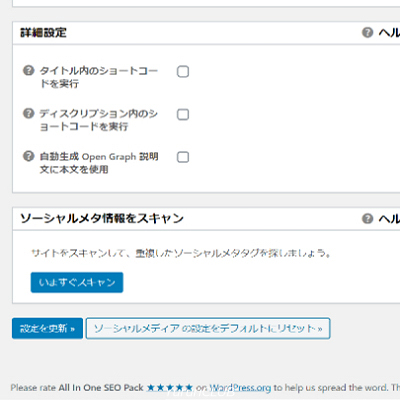The height and width of the screenshot is (400, 400).
Task: Collapse the ソーシャルメタ情報をスキャン panel title
Action: 102,219
